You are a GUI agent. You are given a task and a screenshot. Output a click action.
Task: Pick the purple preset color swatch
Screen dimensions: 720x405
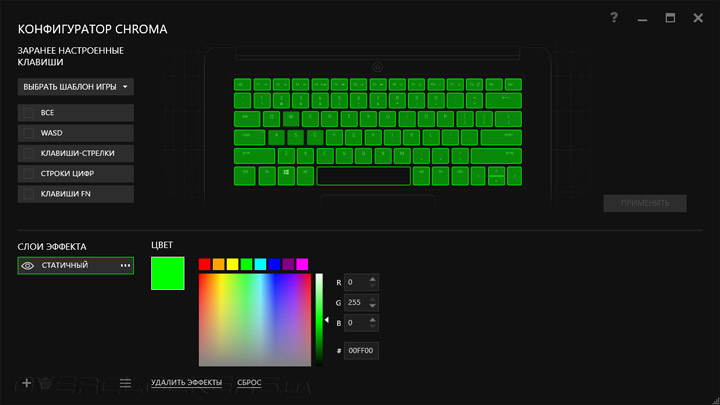(288, 264)
